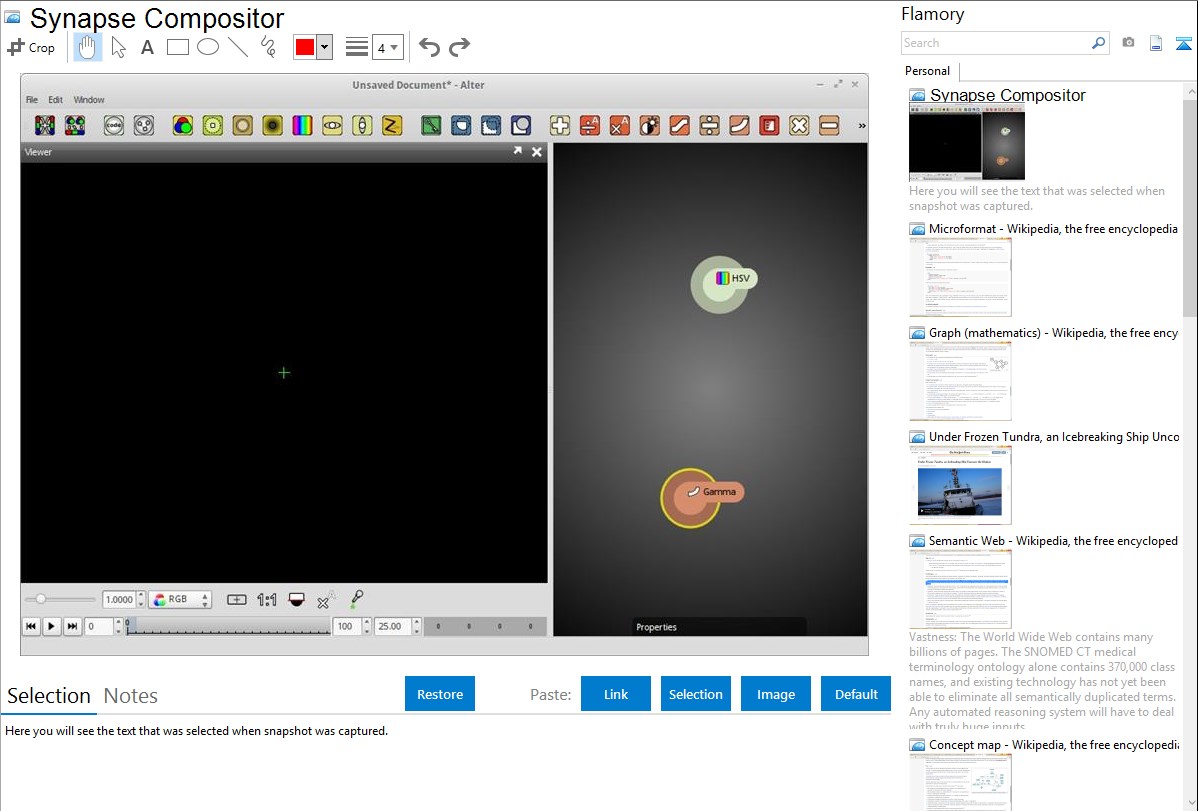Click the Flamory camera capture icon
The image size is (1198, 811).
[1128, 43]
